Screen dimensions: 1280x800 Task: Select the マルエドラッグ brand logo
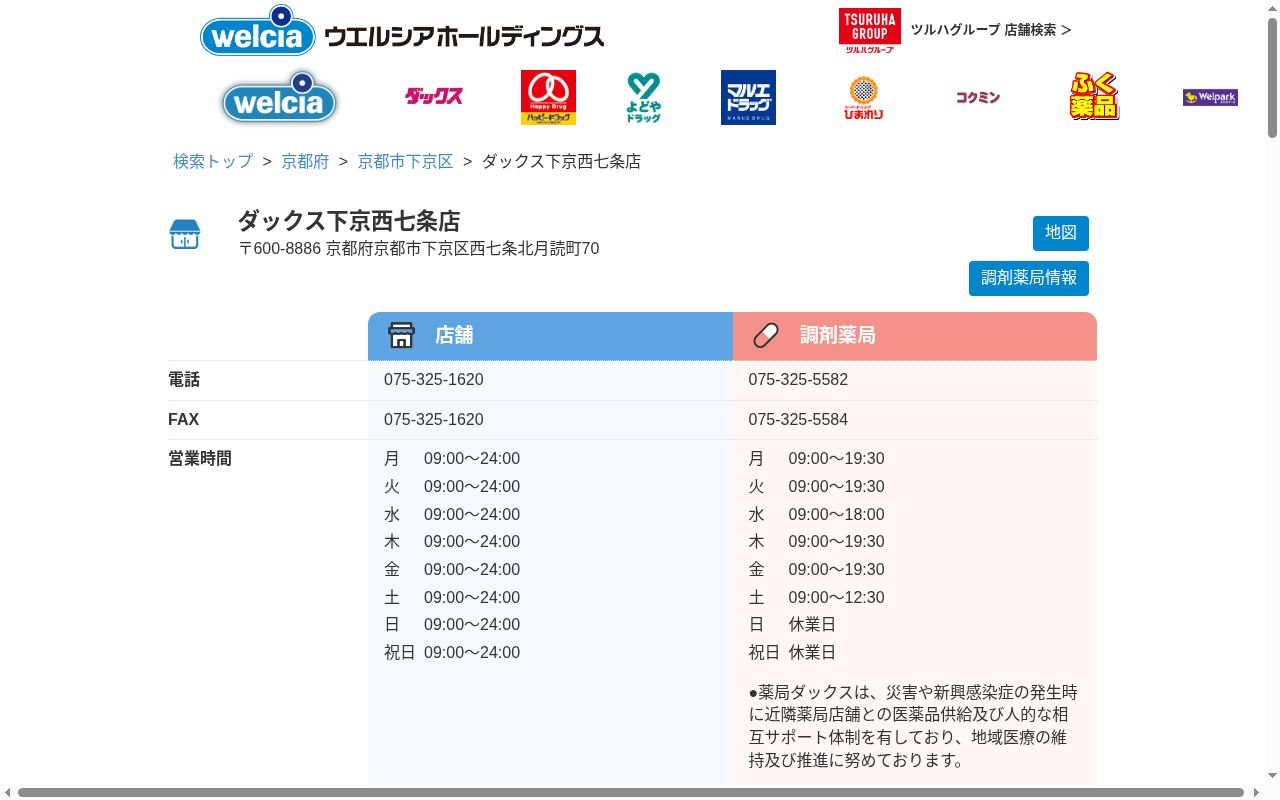tap(748, 97)
